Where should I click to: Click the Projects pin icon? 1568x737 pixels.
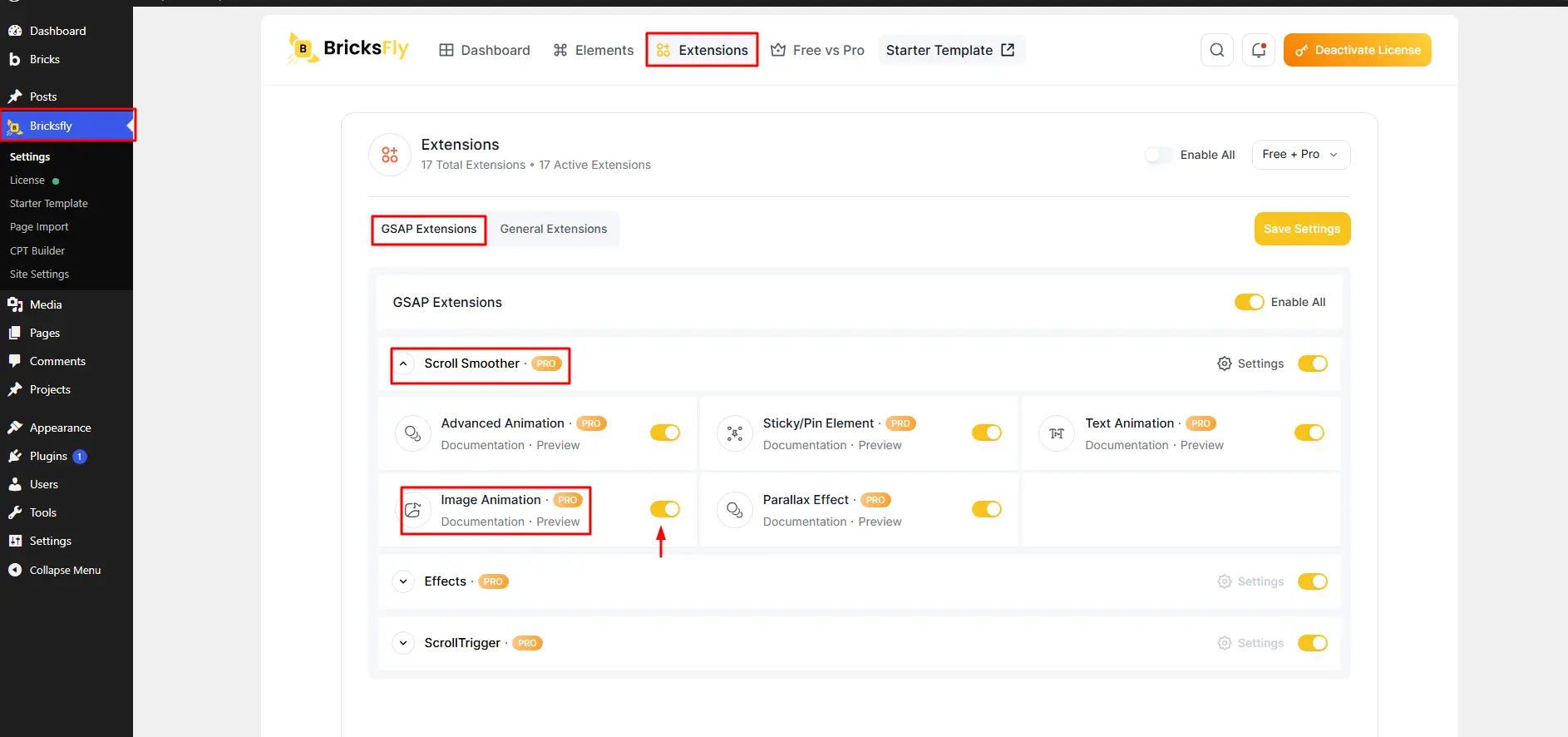[x=15, y=389]
